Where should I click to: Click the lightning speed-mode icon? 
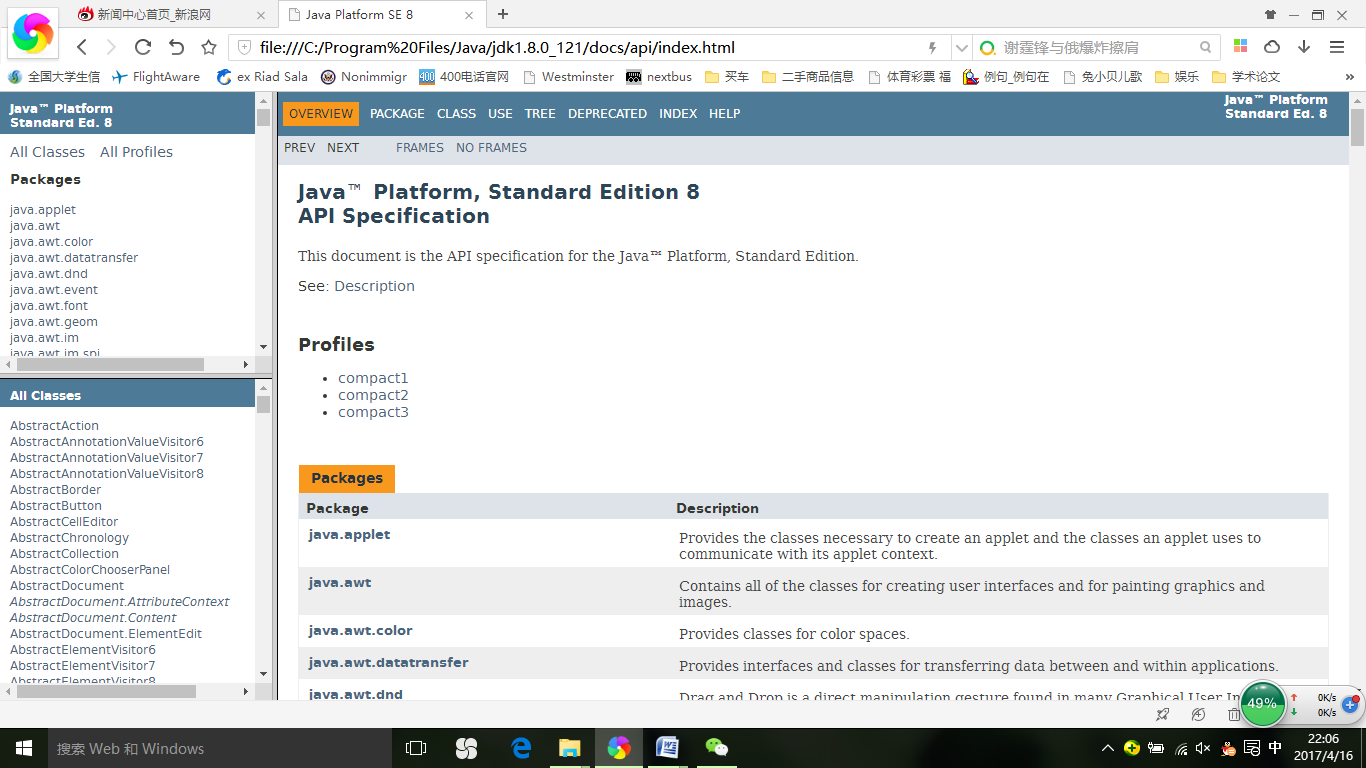(x=933, y=47)
